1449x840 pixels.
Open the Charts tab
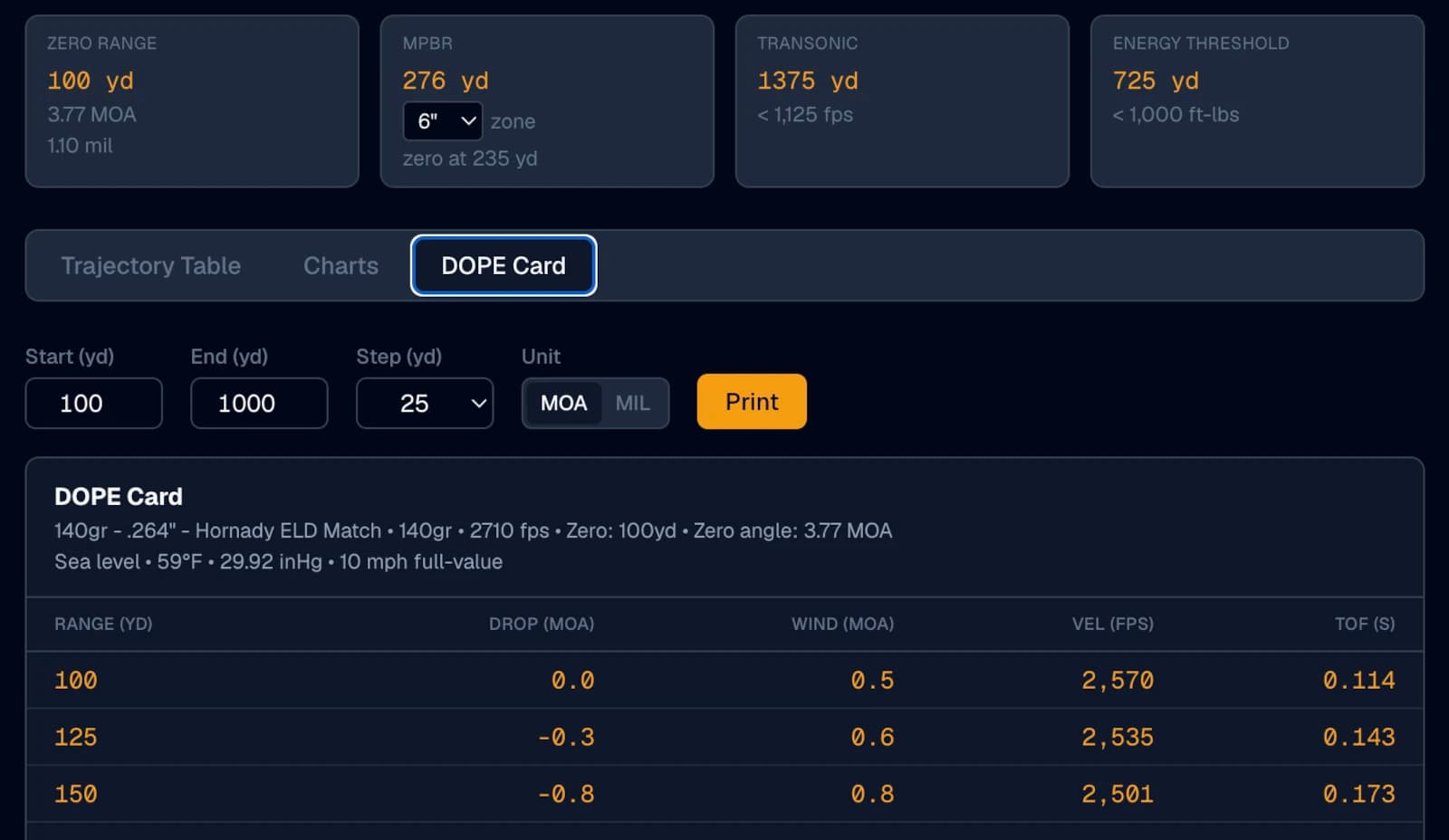coord(341,265)
